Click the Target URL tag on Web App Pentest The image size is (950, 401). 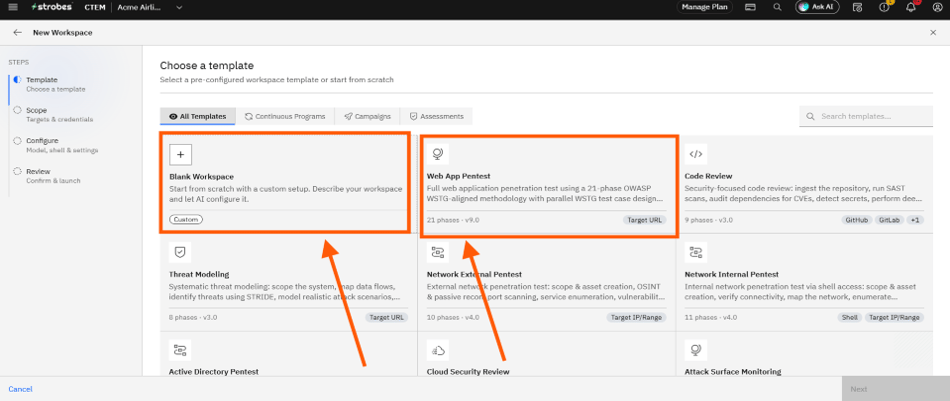point(644,220)
